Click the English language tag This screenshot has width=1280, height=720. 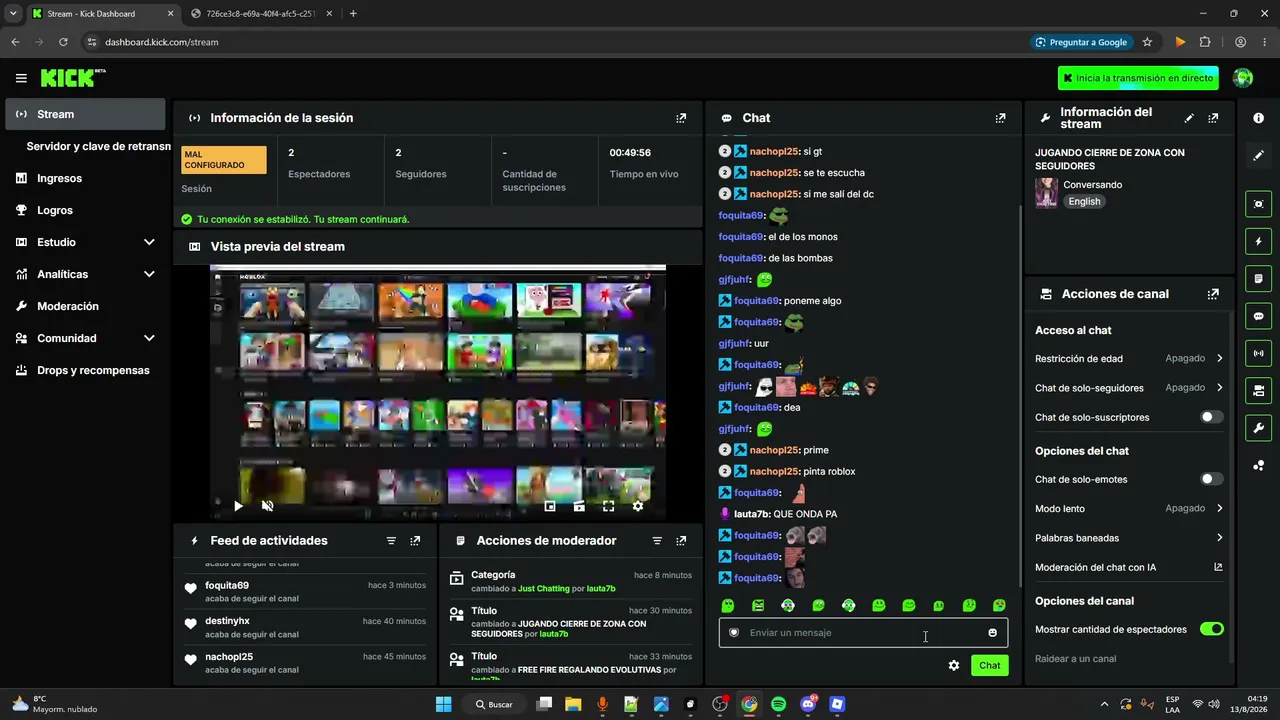tap(1084, 201)
